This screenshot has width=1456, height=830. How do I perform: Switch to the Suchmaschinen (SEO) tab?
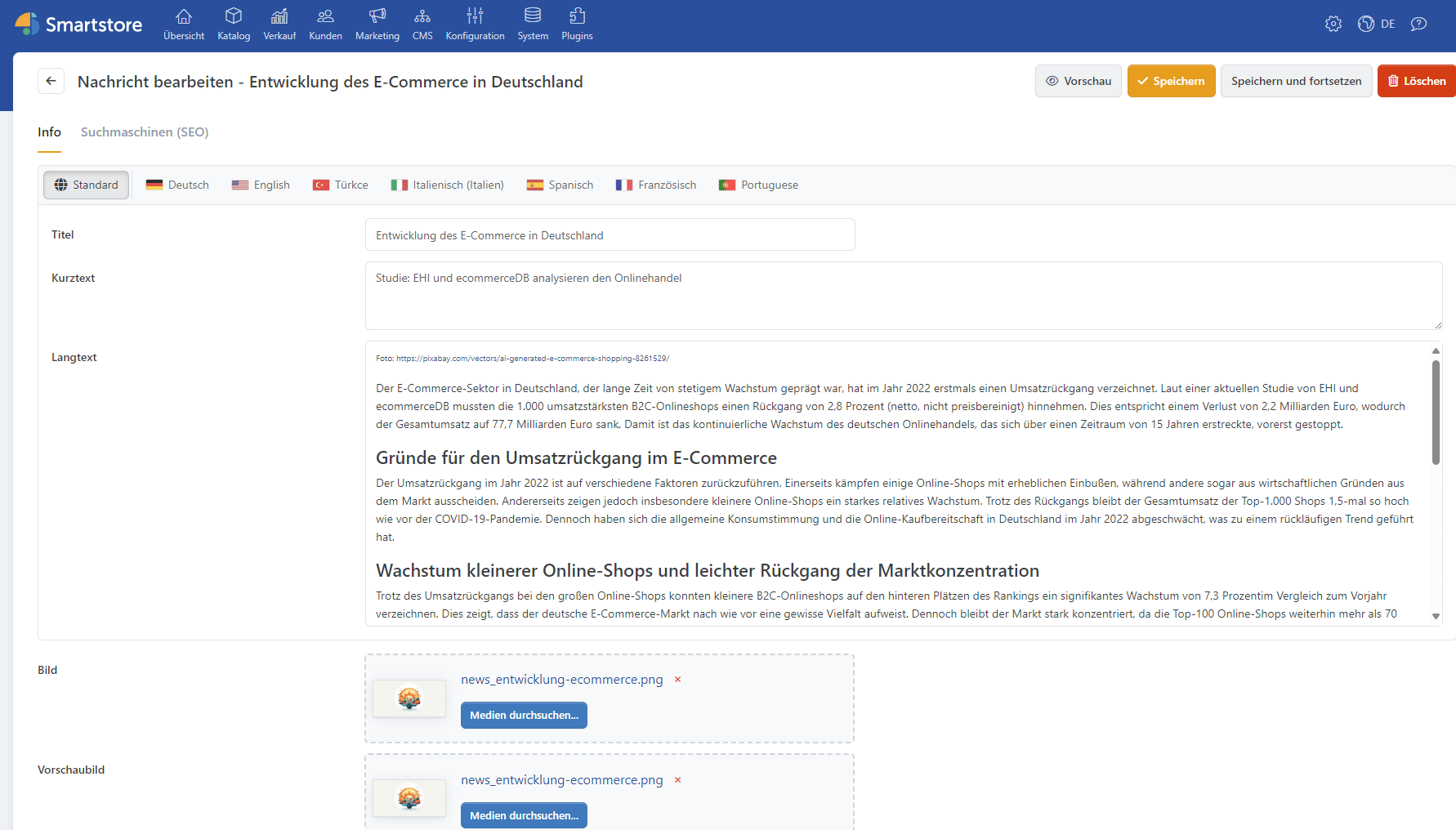145,132
